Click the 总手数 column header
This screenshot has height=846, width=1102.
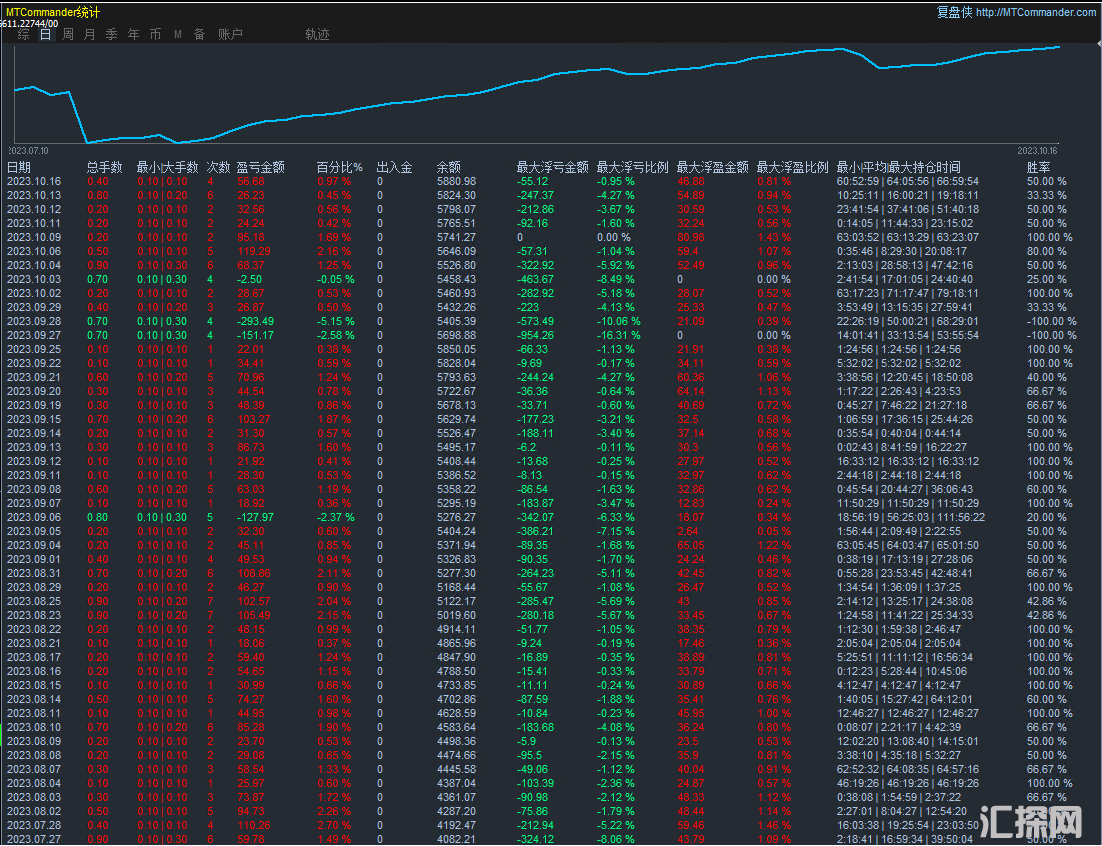(105, 167)
